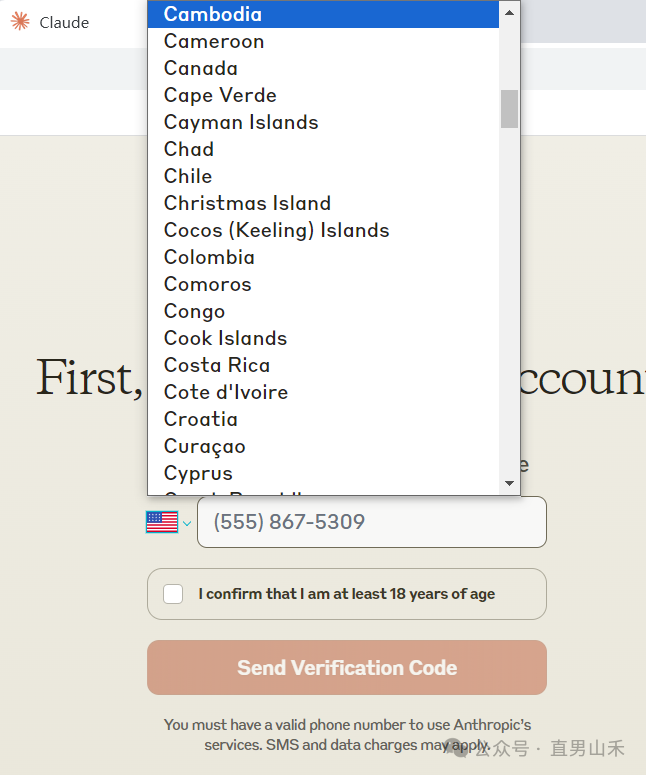Pick Cayman Islands from the list
646x775 pixels.
pos(241,122)
